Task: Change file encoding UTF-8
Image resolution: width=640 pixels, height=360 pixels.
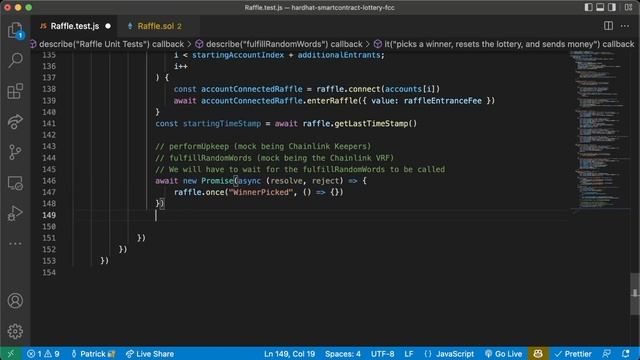Action: tap(382, 354)
